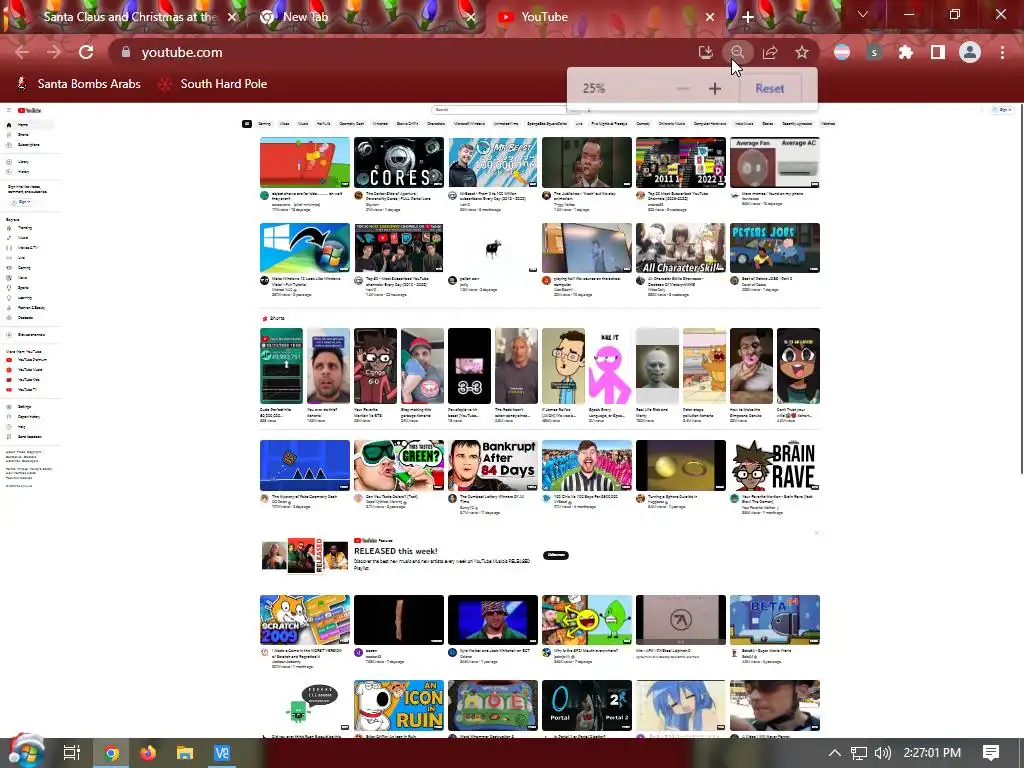
Task: Open the 3-3 Shorts video
Action: click(x=469, y=366)
